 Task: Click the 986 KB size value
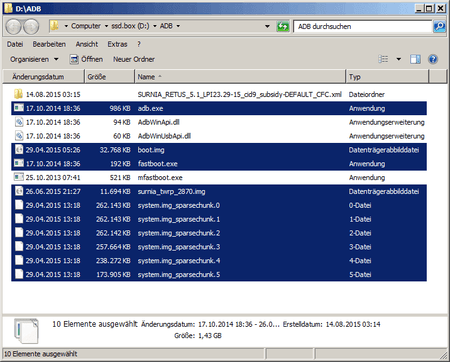pos(120,108)
